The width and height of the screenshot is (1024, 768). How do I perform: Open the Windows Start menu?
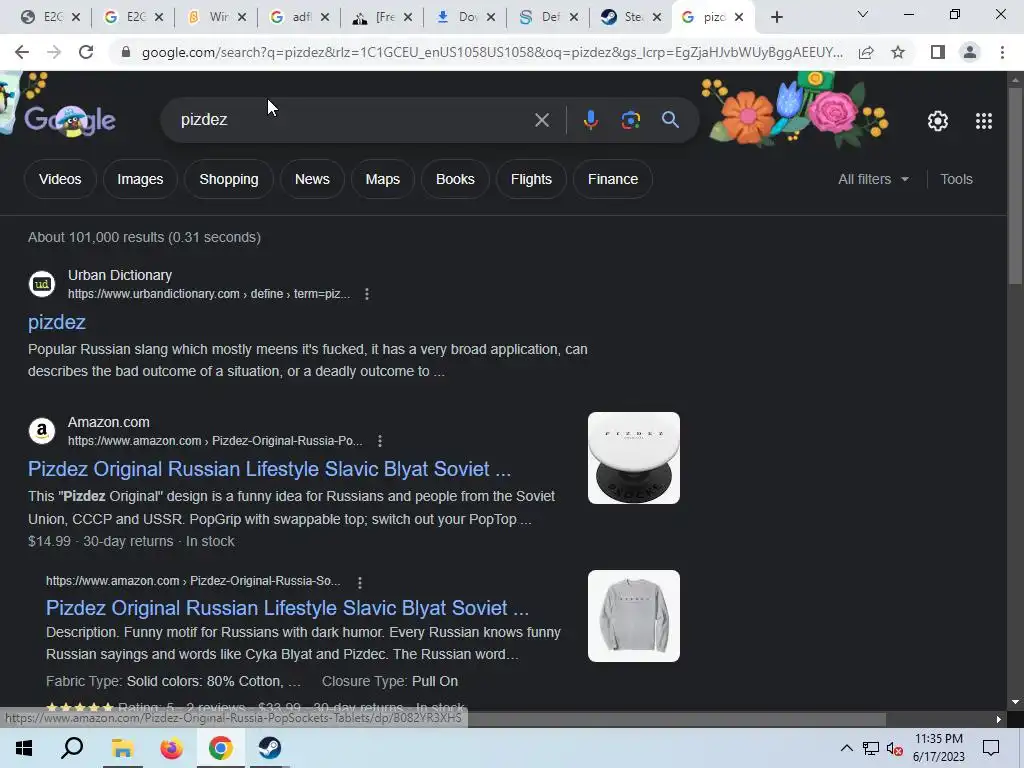[x=24, y=748]
